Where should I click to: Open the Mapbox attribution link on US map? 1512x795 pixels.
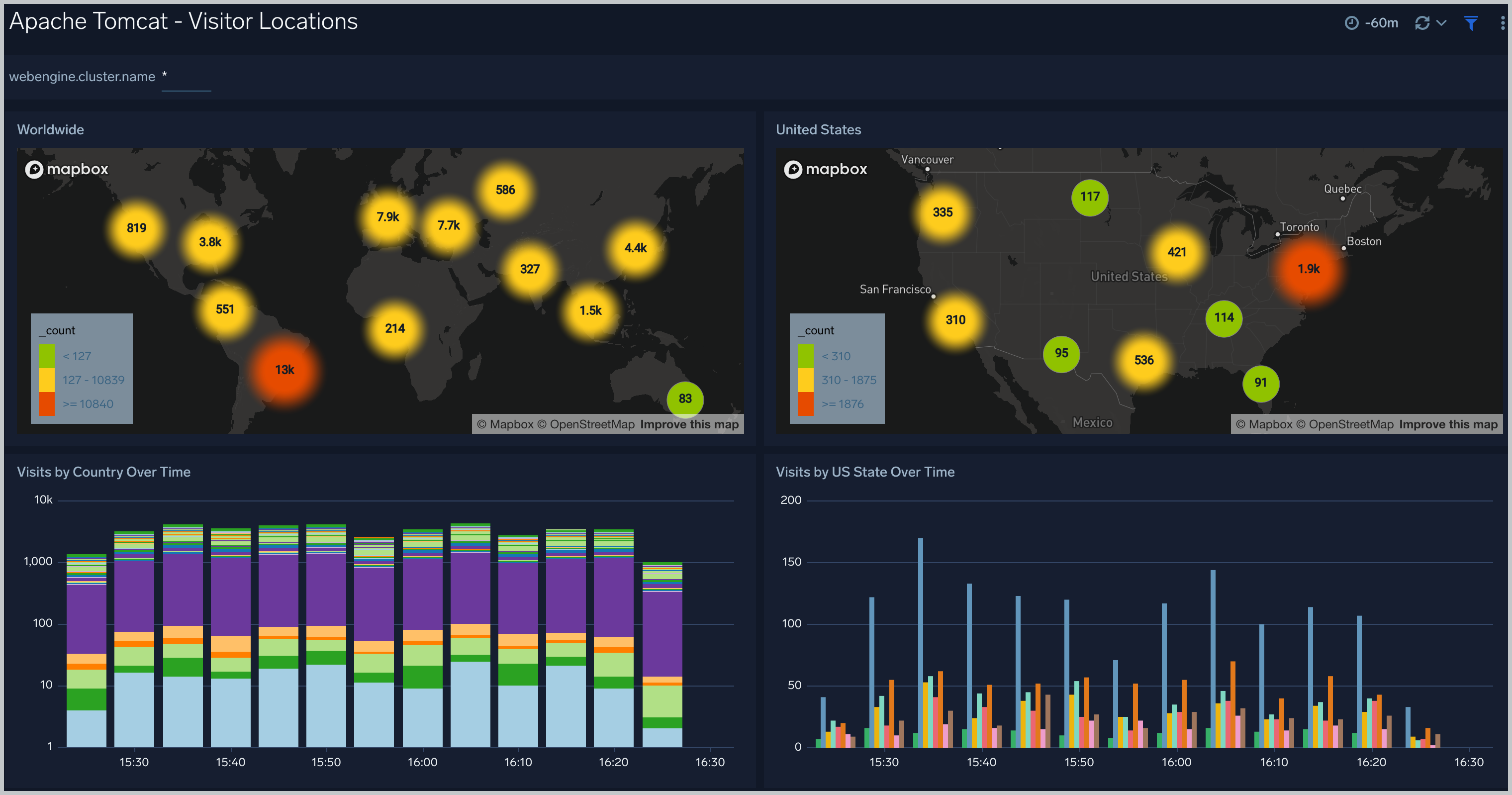click(1264, 424)
